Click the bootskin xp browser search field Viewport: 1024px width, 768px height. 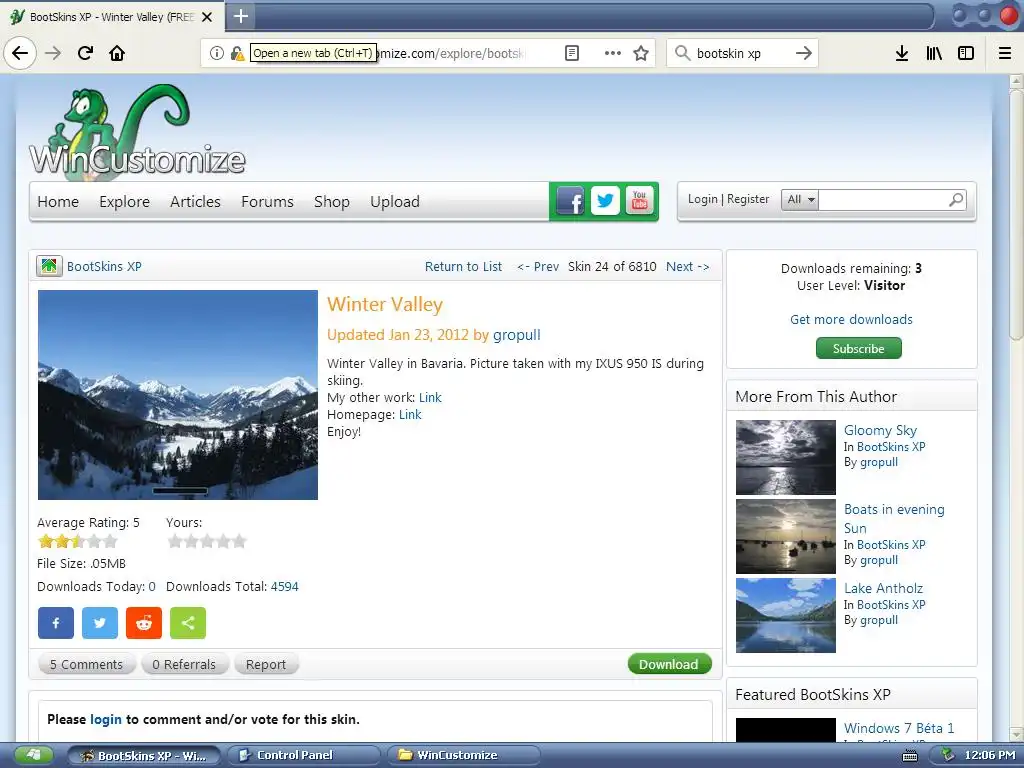pyautogui.click(x=742, y=53)
